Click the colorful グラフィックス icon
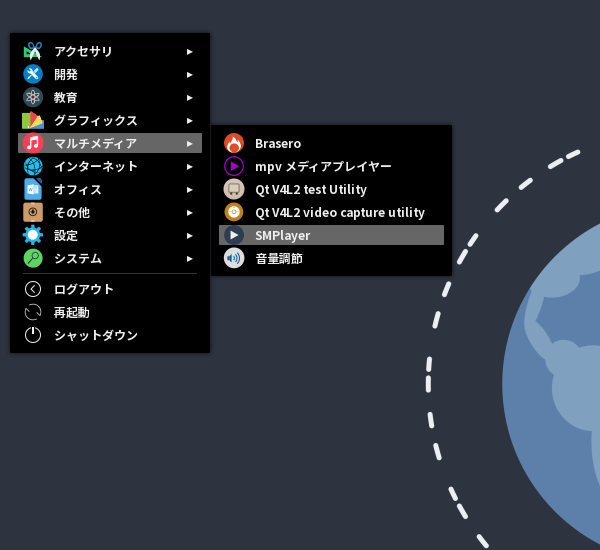 (33, 120)
